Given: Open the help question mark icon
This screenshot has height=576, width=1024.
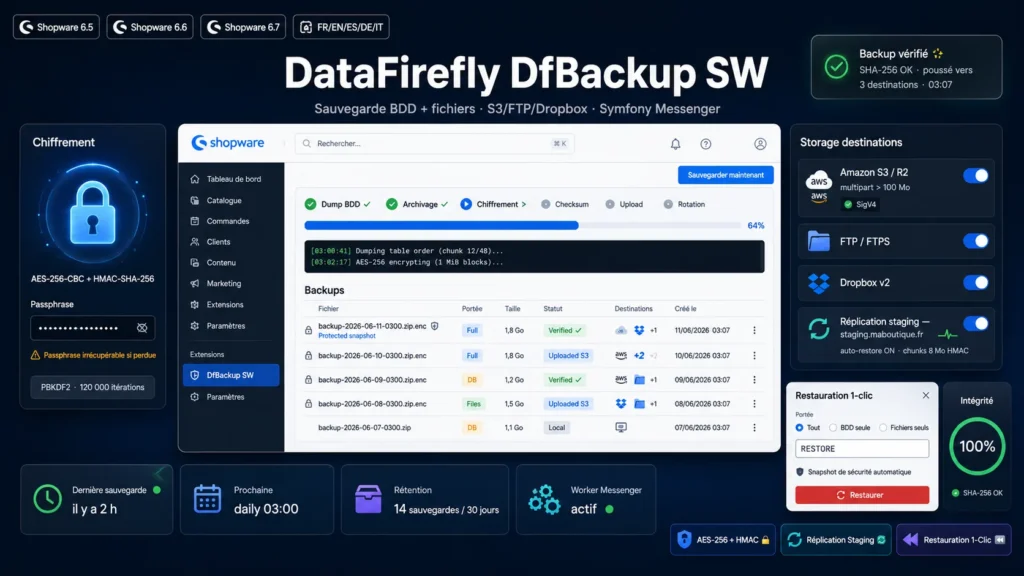Looking at the screenshot, I should click(x=706, y=144).
